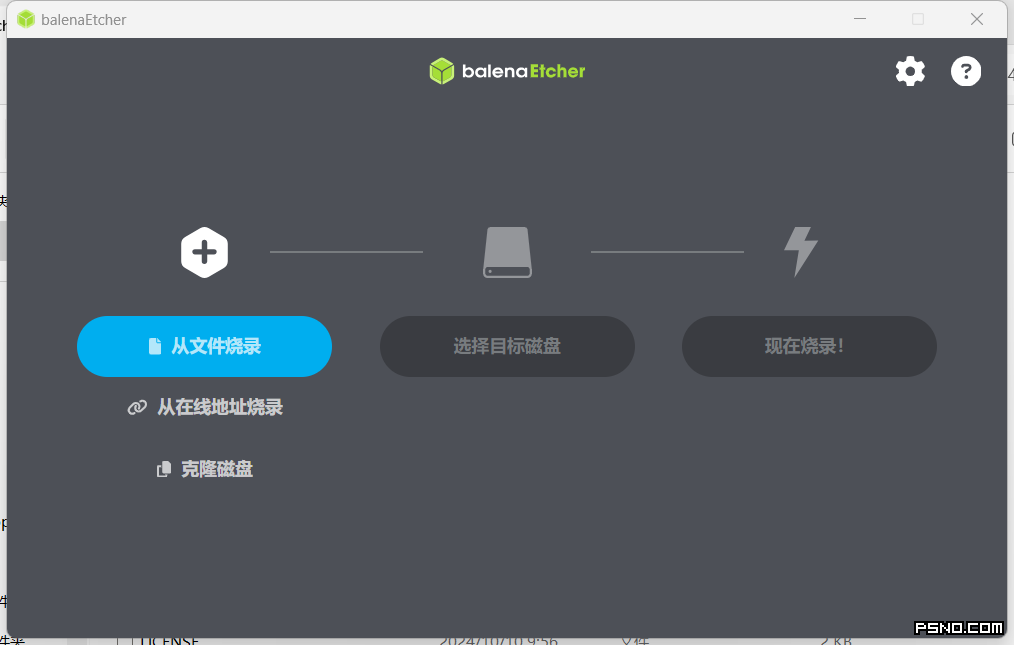
Task: Close the balenaEtcher window
Action: coord(976,19)
